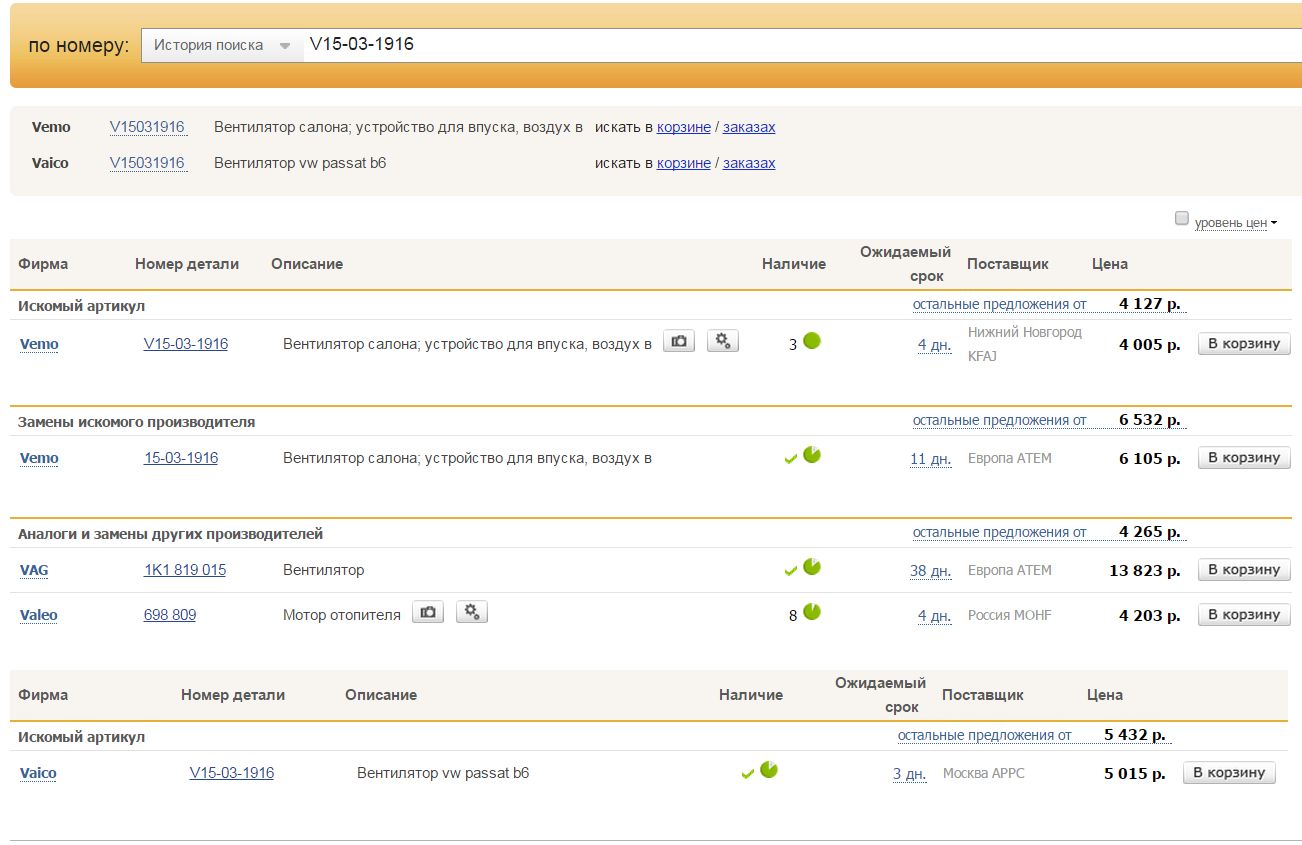
Task: Expand 'уровень цен' dropdown arrow
Action: point(1274,224)
